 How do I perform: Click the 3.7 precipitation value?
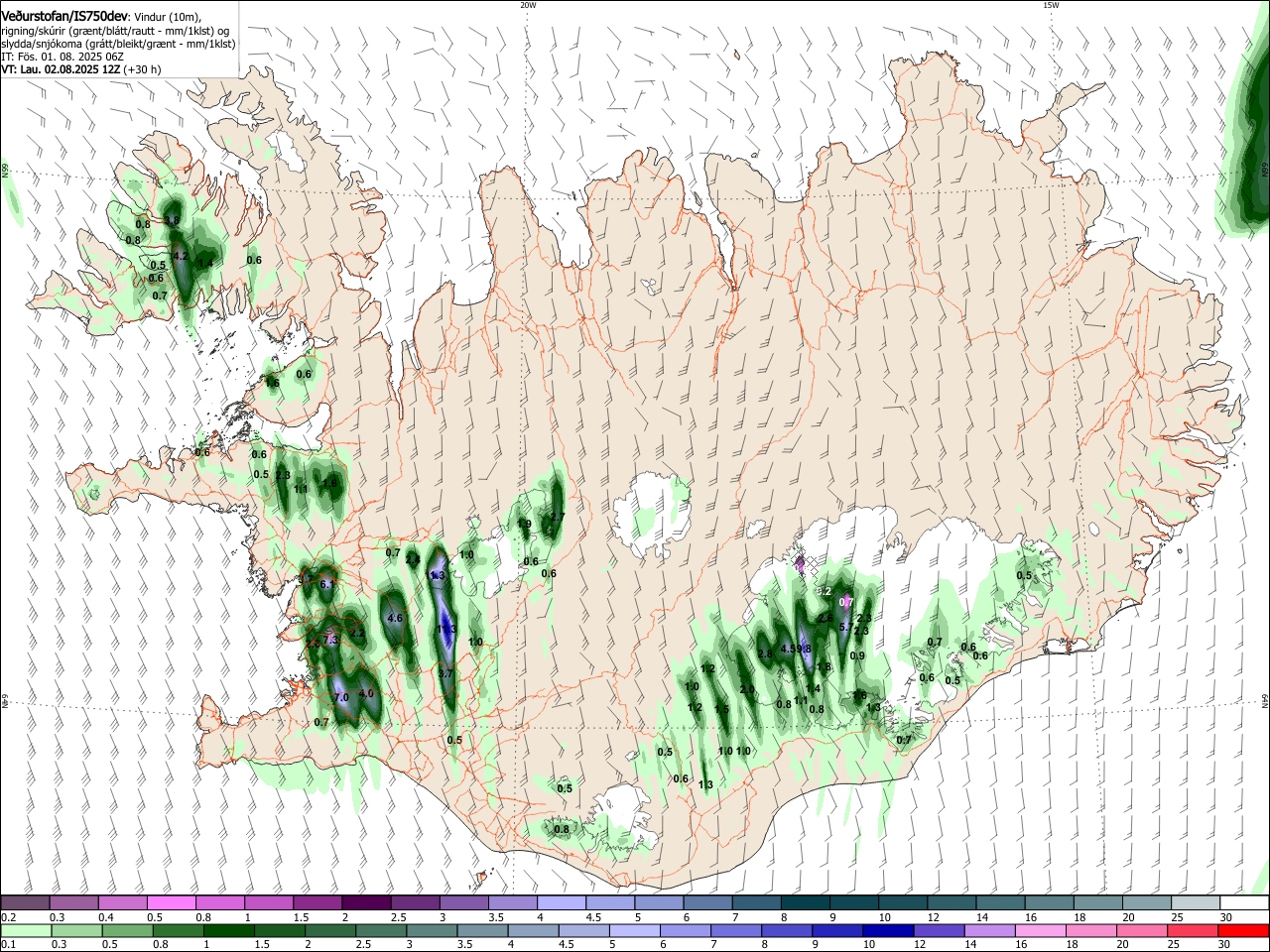pos(445,674)
